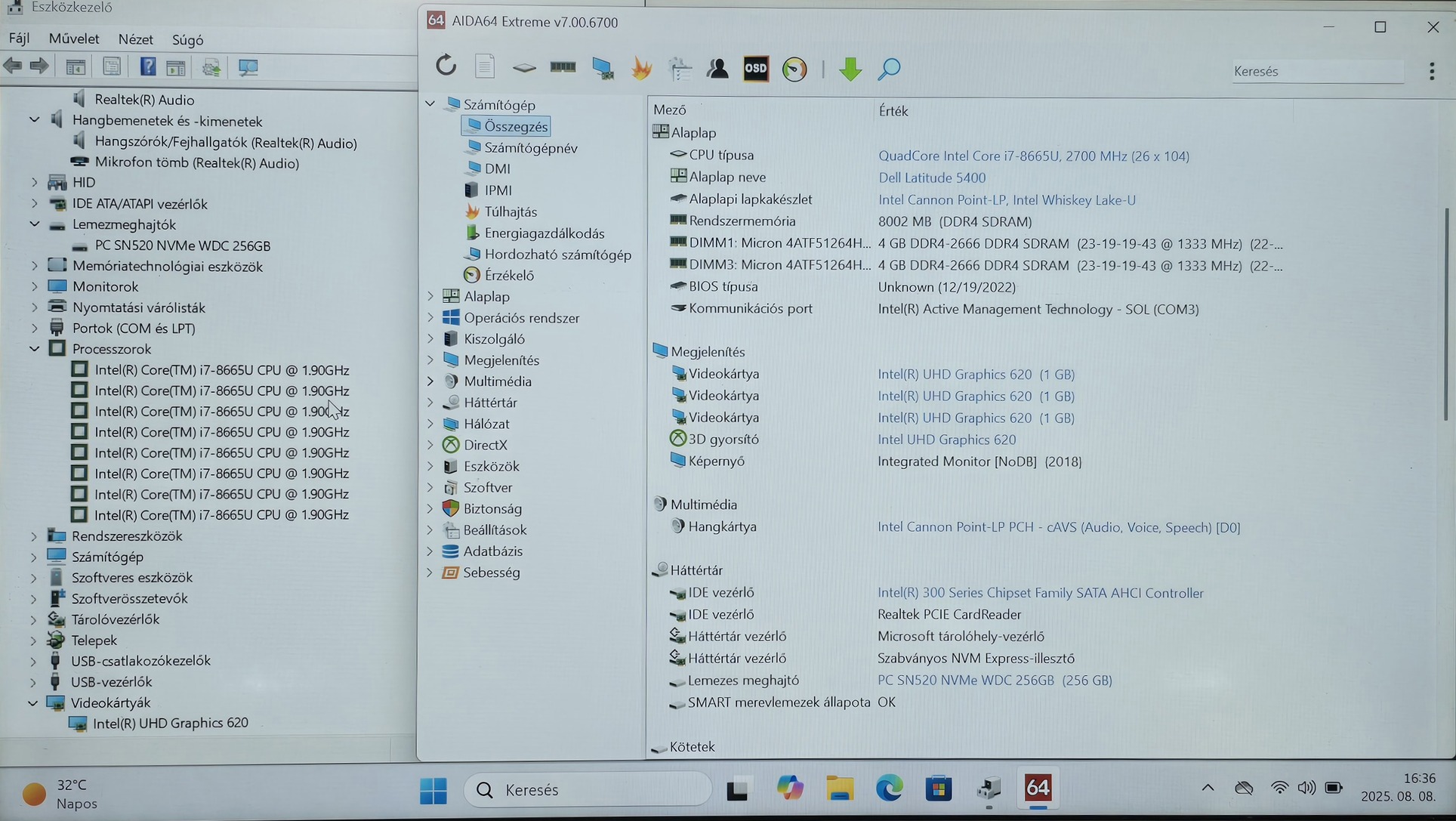Expand the Monitorok device group
This screenshot has width=1456, height=821.
tap(34, 287)
